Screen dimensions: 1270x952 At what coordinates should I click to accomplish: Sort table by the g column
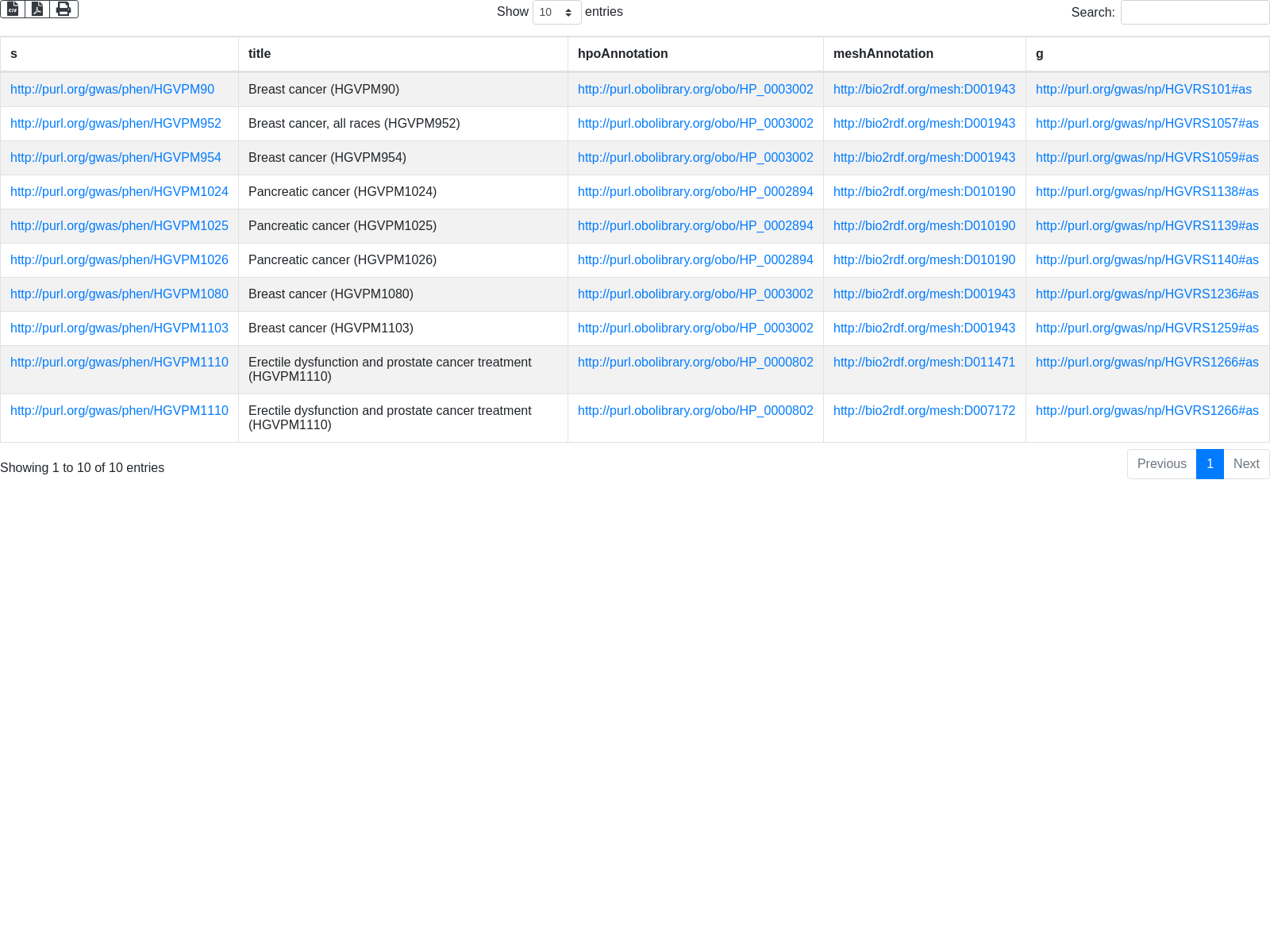pos(1039,54)
